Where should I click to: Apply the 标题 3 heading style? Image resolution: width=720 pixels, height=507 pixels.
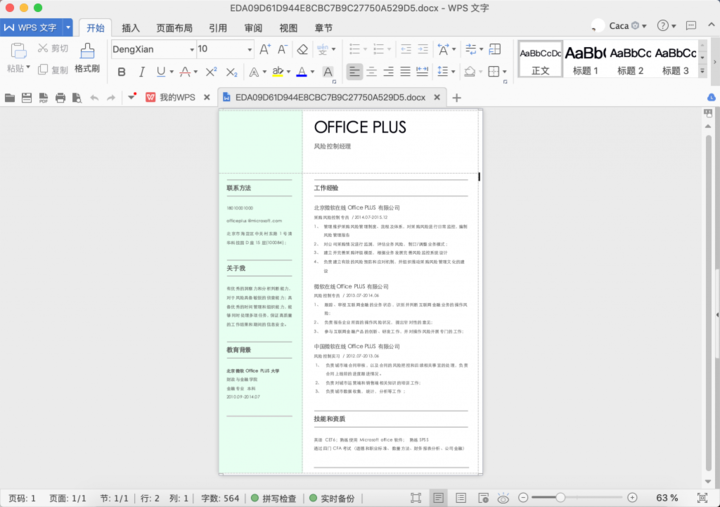[675, 59]
